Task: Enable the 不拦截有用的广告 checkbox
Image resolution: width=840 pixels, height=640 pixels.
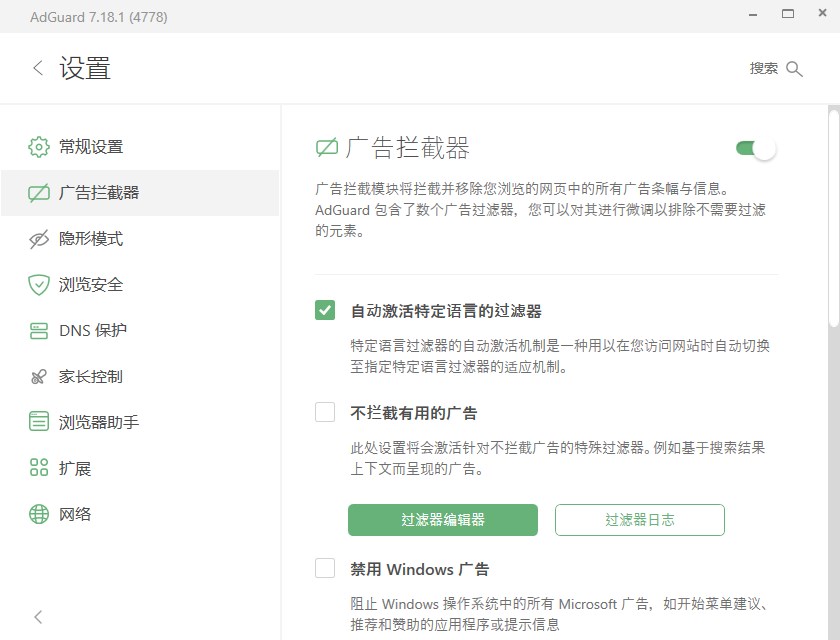Action: click(x=325, y=412)
